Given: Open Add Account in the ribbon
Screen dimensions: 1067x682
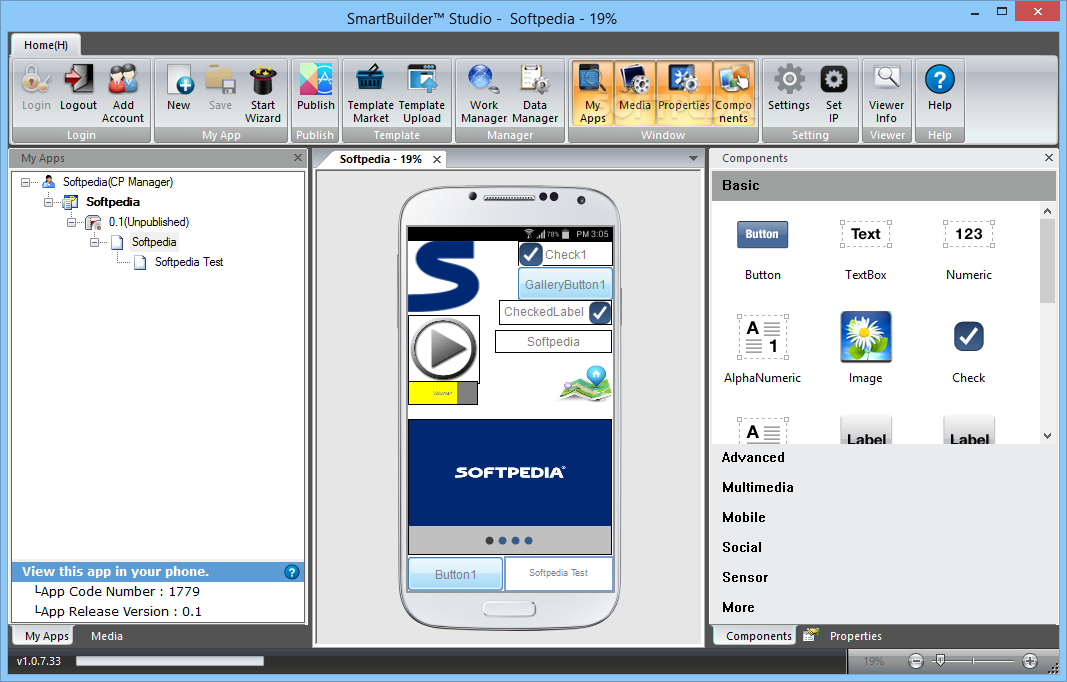Looking at the screenshot, I should pos(123,93).
